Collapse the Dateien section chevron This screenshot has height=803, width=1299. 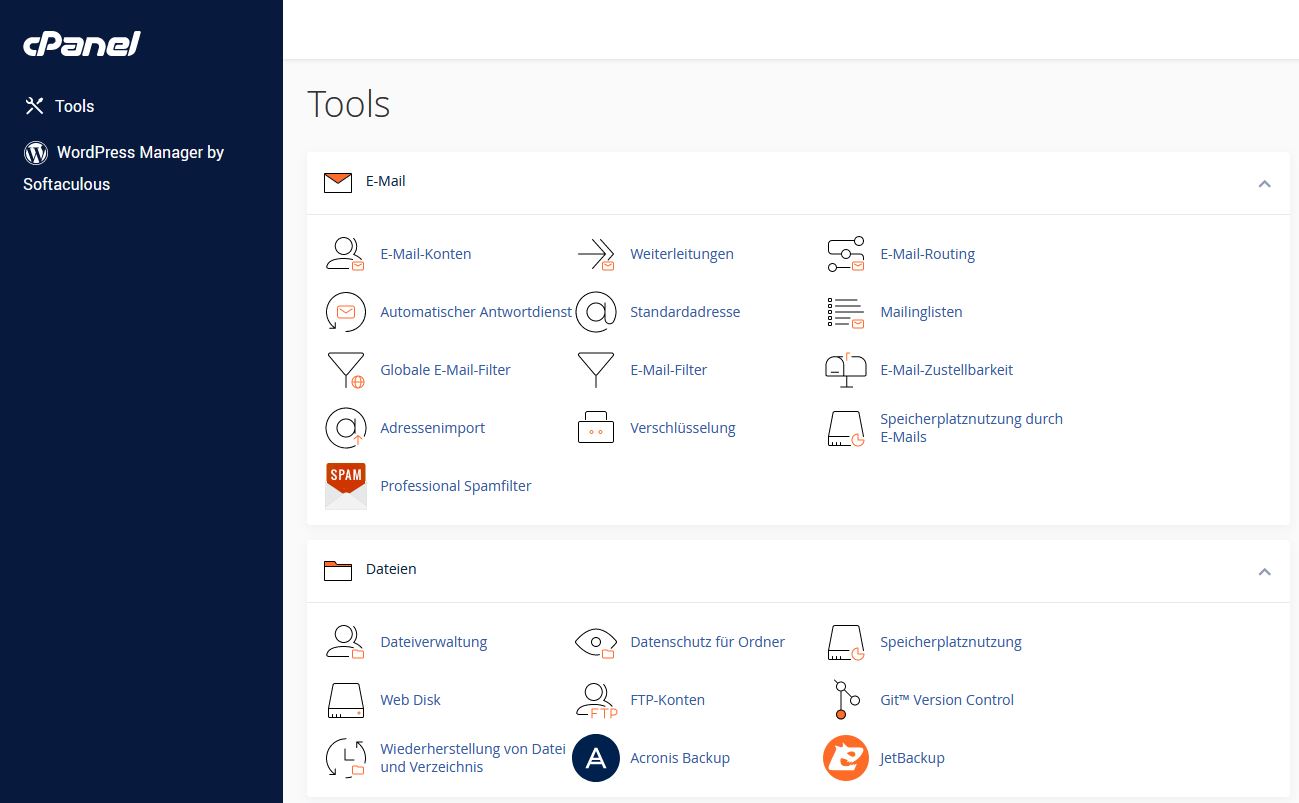pyautogui.click(x=1264, y=572)
